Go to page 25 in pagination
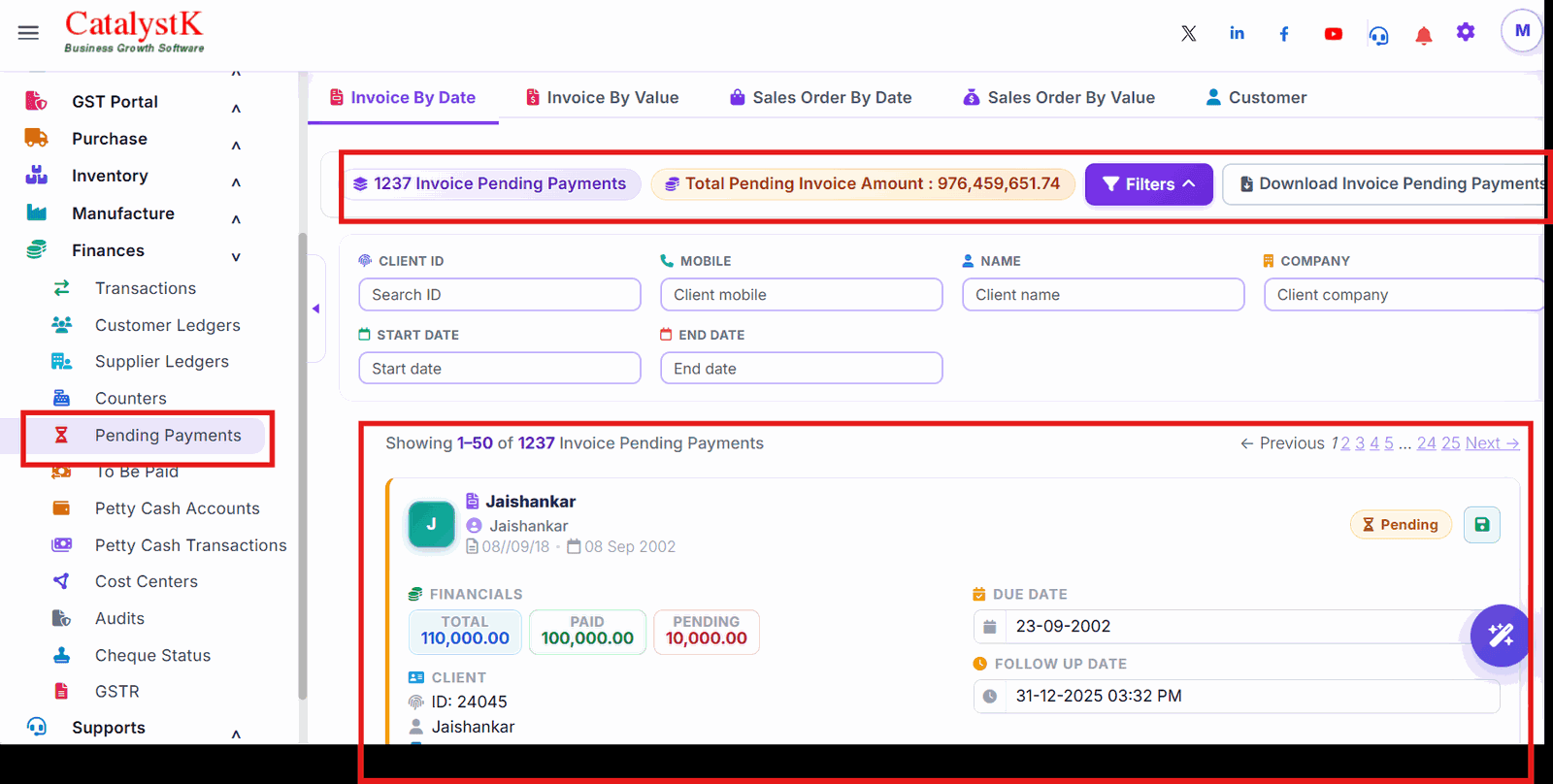The width and height of the screenshot is (1553, 784). pyautogui.click(x=1450, y=443)
